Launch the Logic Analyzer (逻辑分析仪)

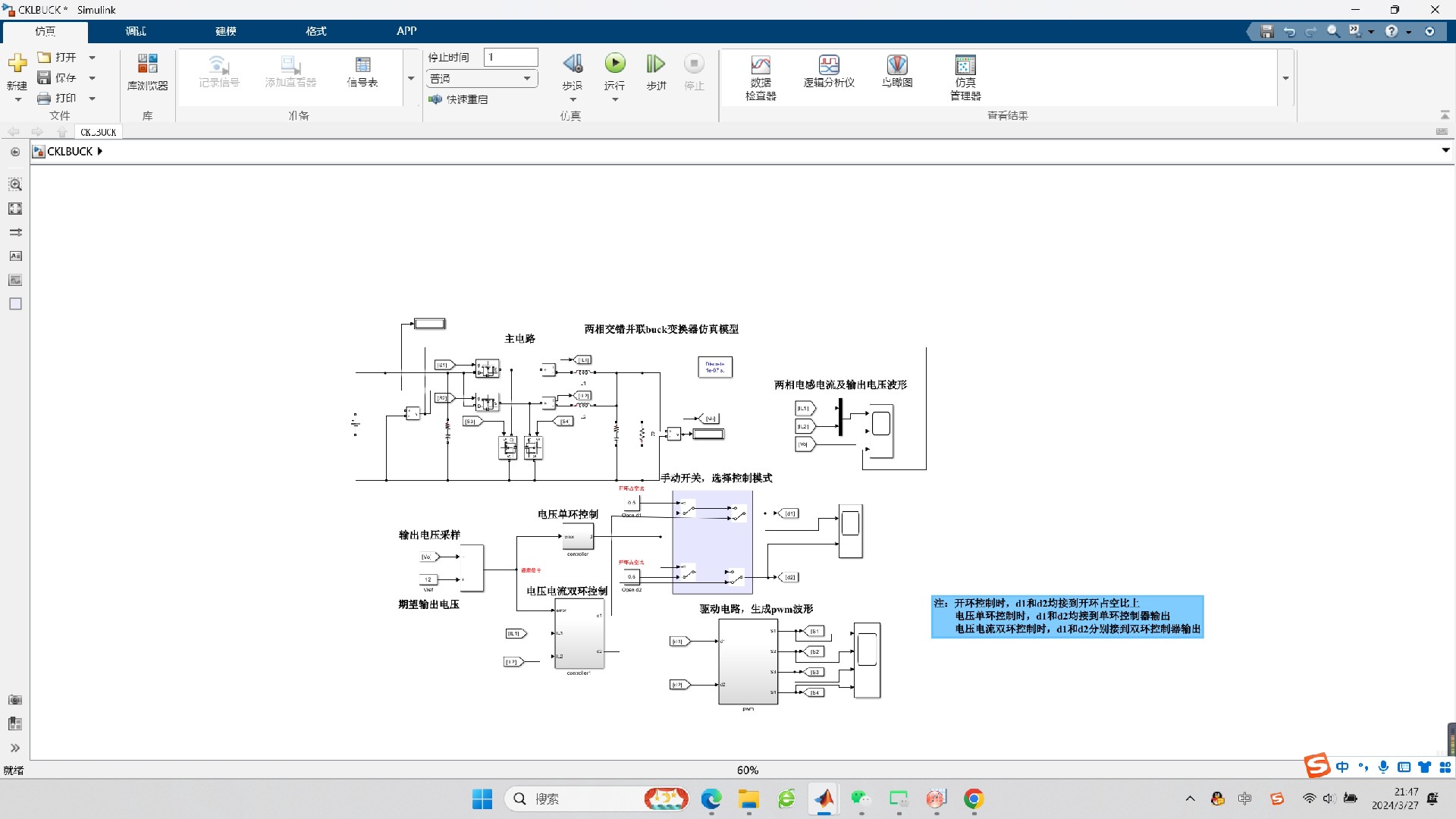point(829,71)
